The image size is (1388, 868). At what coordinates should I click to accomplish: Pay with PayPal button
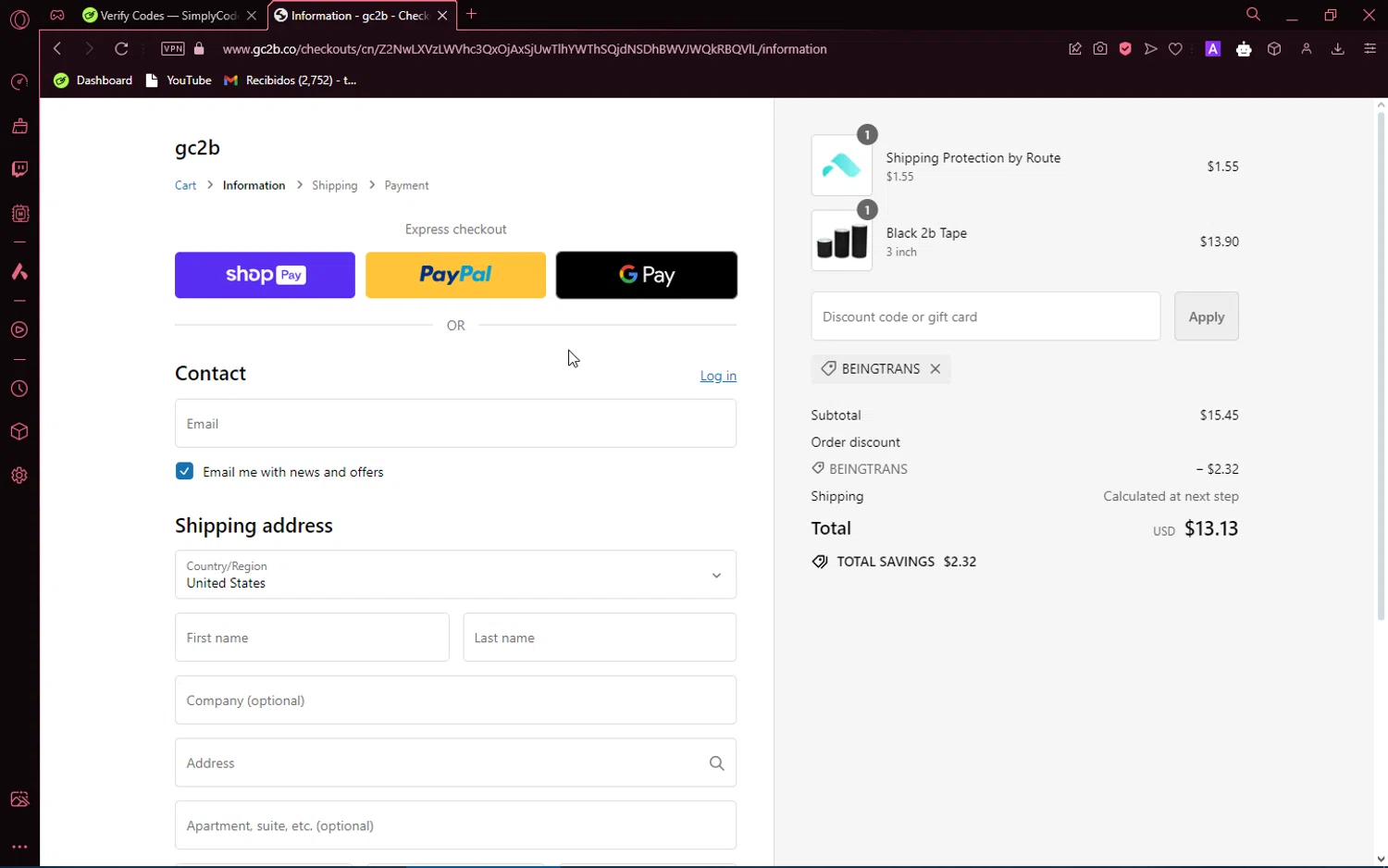point(455,275)
